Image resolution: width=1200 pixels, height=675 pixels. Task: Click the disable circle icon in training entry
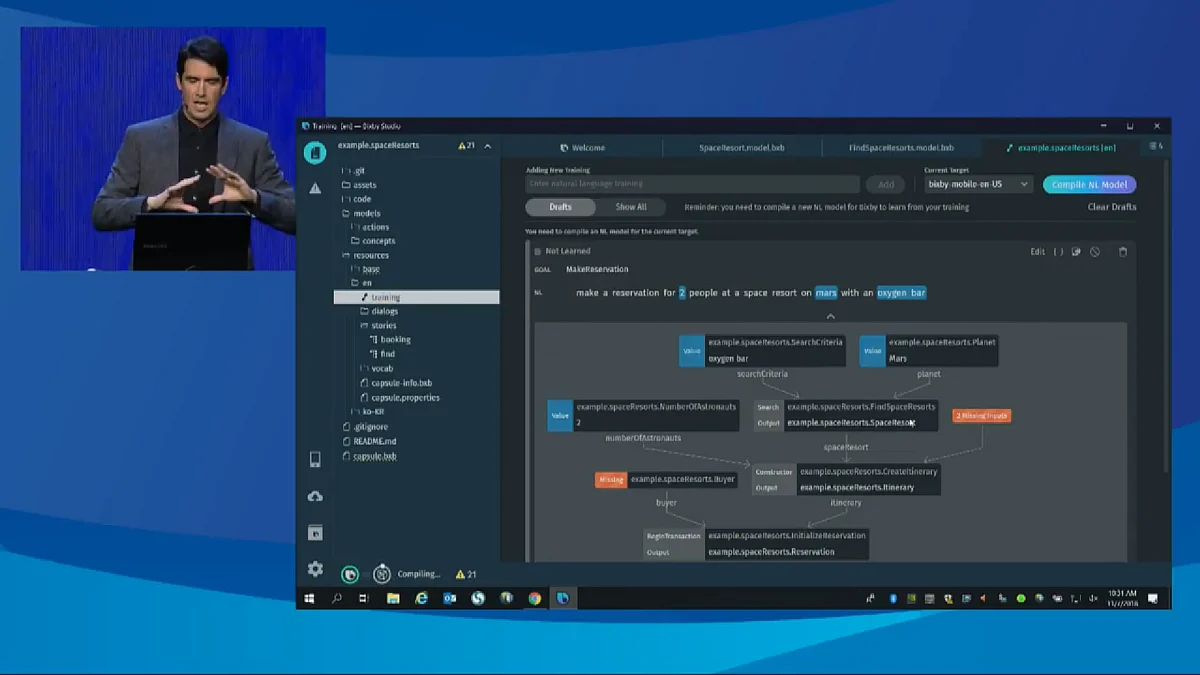1095,252
